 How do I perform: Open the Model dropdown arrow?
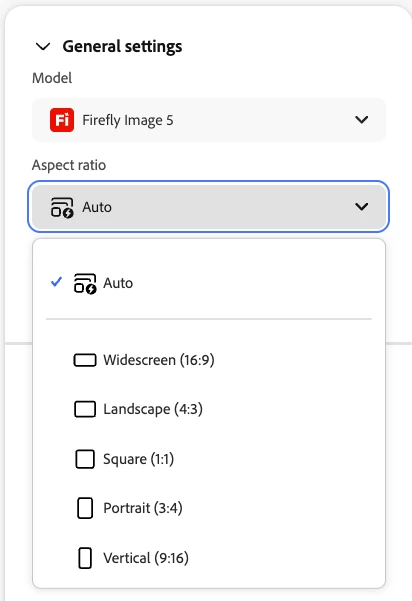[x=361, y=120]
